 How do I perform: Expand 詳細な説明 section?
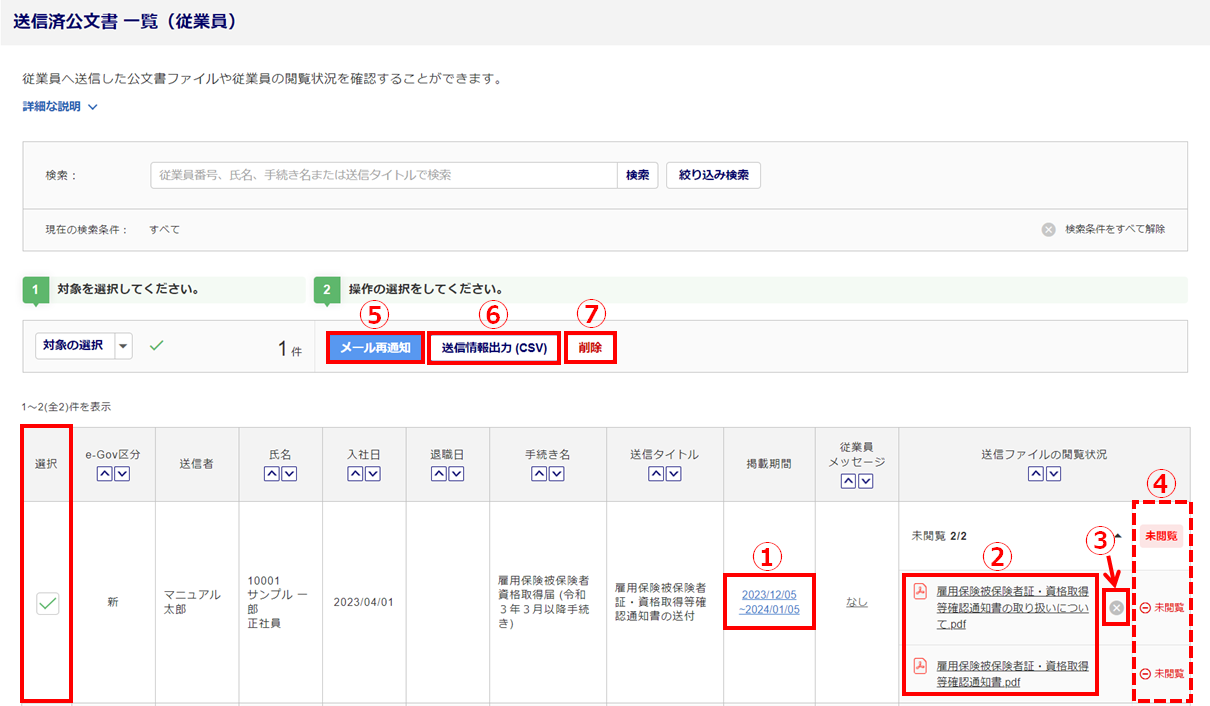click(x=60, y=106)
